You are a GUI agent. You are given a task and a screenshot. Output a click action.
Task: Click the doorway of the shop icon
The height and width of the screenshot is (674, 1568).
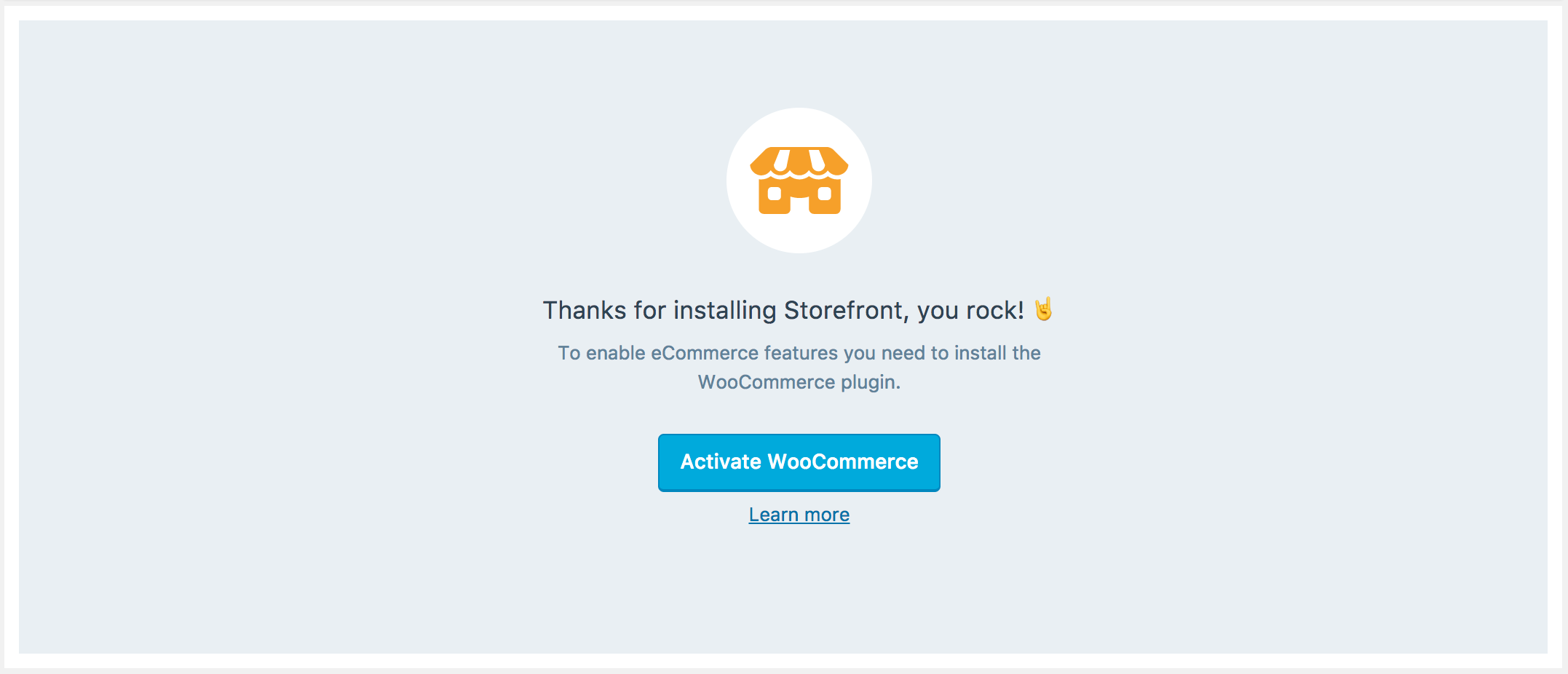pyautogui.click(x=799, y=206)
